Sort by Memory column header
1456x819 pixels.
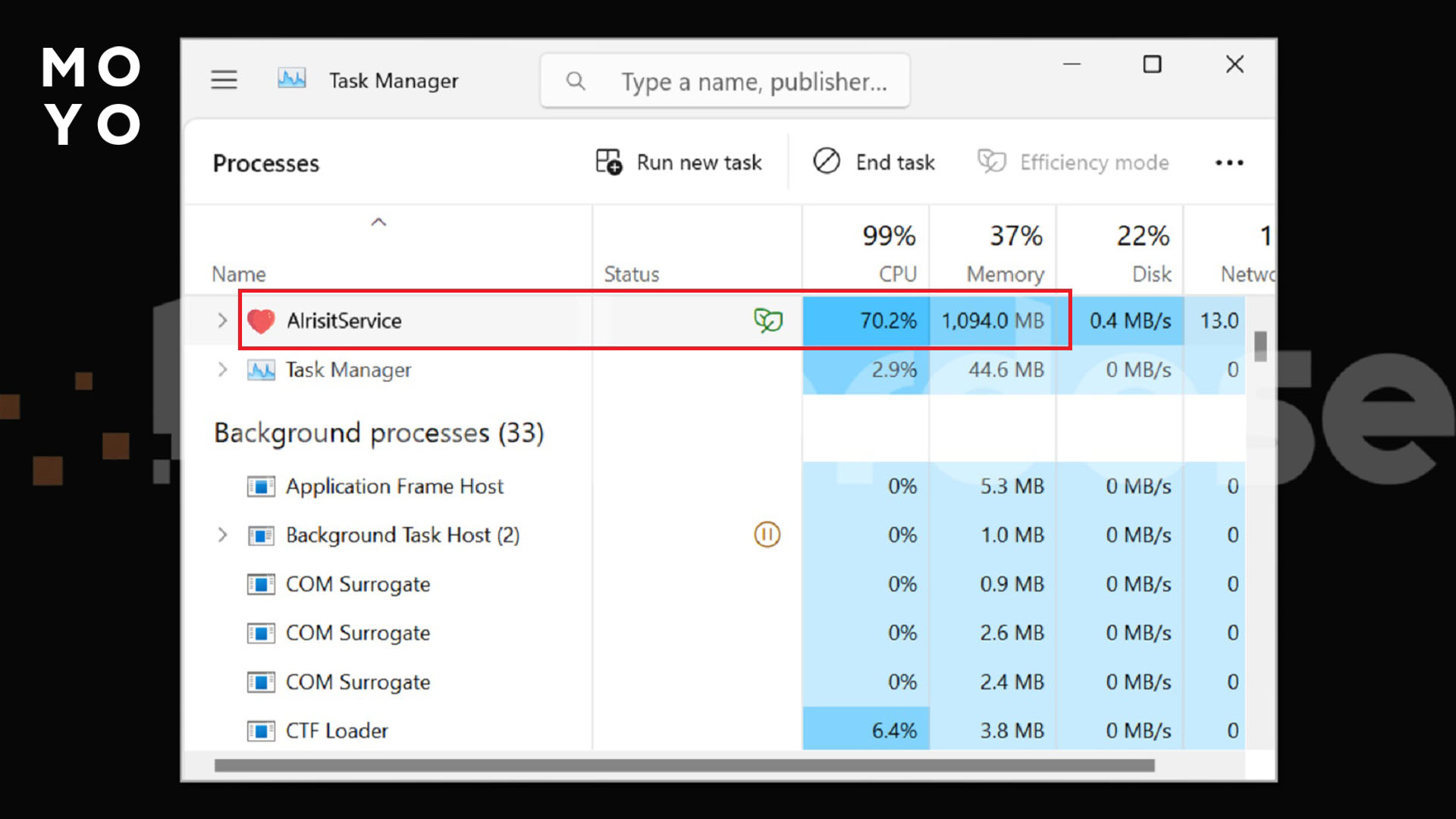(1006, 254)
